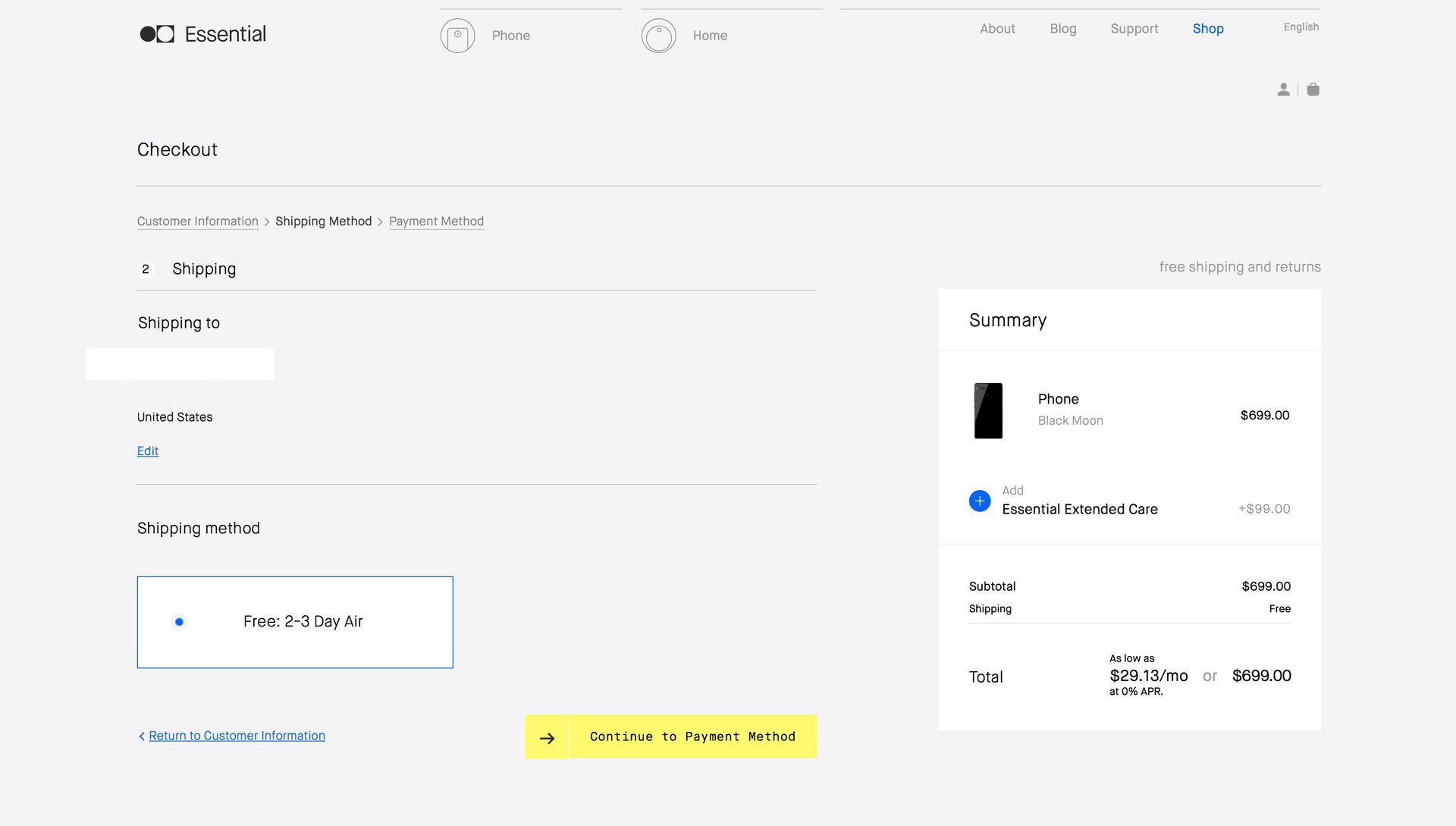Click the yellow arrow icon button
This screenshot has width=1456, height=826.
(547, 737)
